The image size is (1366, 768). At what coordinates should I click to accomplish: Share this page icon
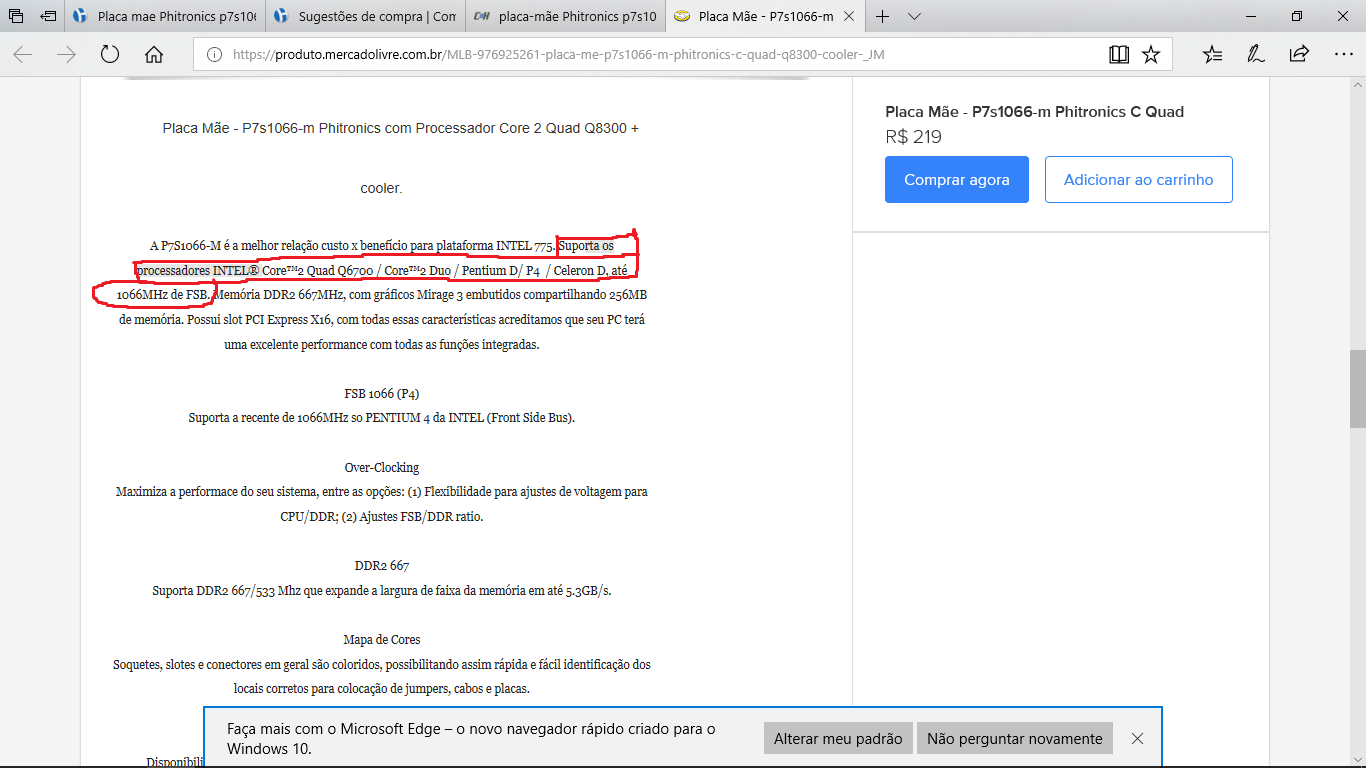click(1299, 54)
